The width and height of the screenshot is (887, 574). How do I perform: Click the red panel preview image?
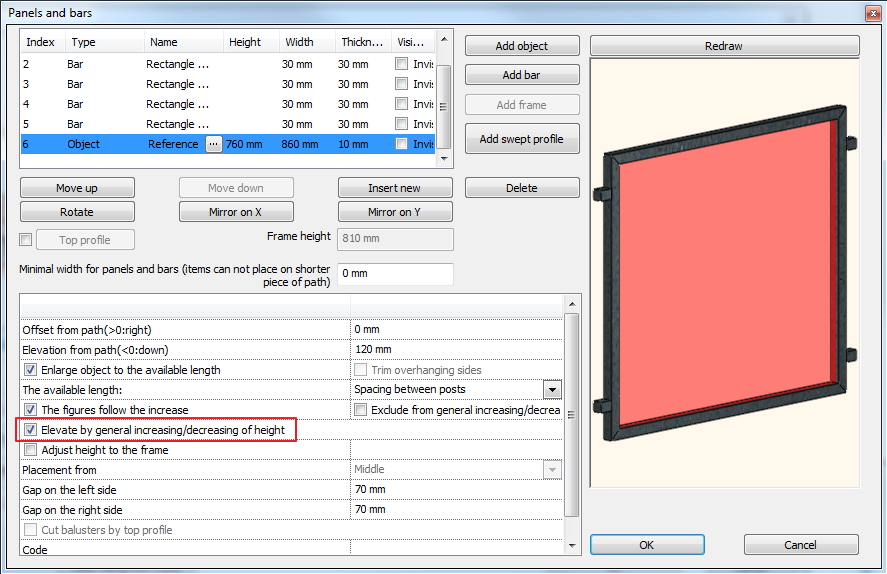[725, 273]
